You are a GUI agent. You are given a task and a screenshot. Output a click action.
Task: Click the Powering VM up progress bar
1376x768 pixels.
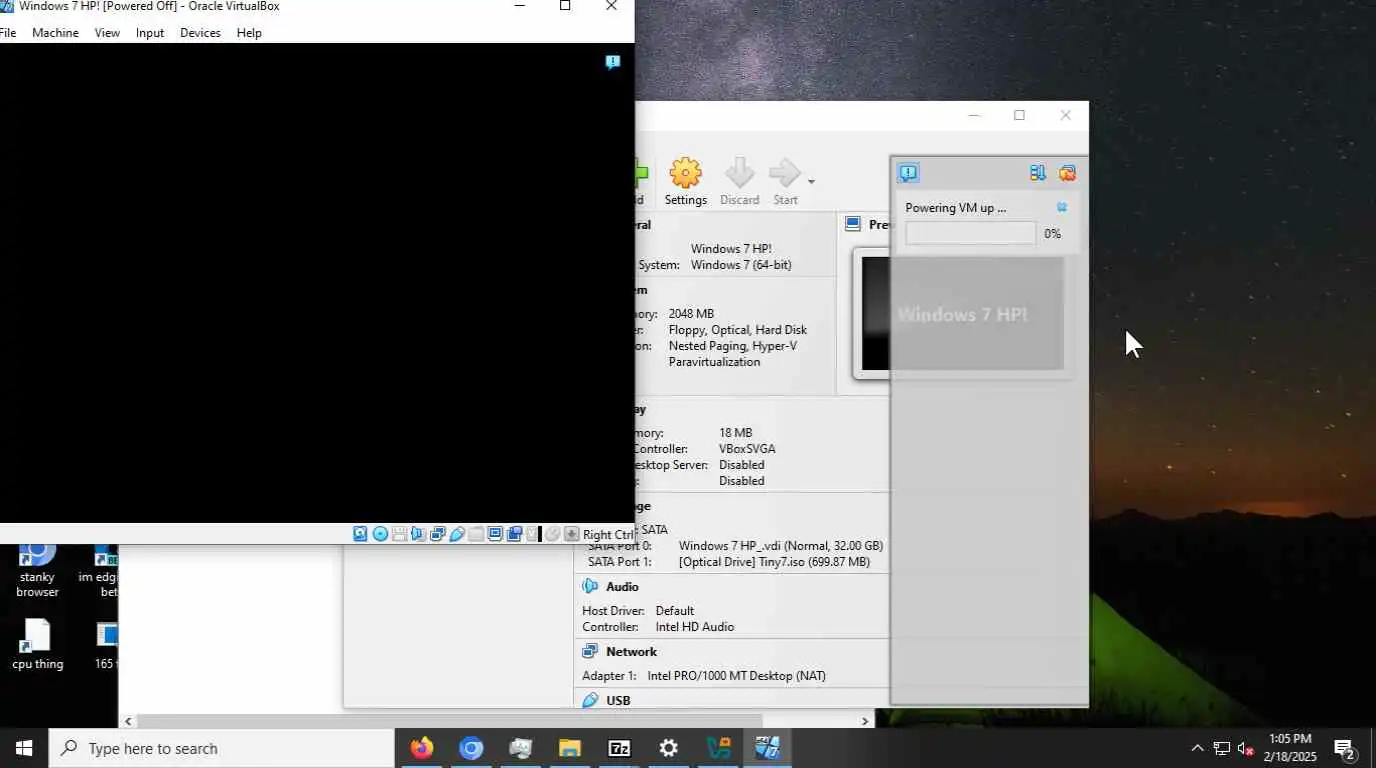[x=971, y=233]
